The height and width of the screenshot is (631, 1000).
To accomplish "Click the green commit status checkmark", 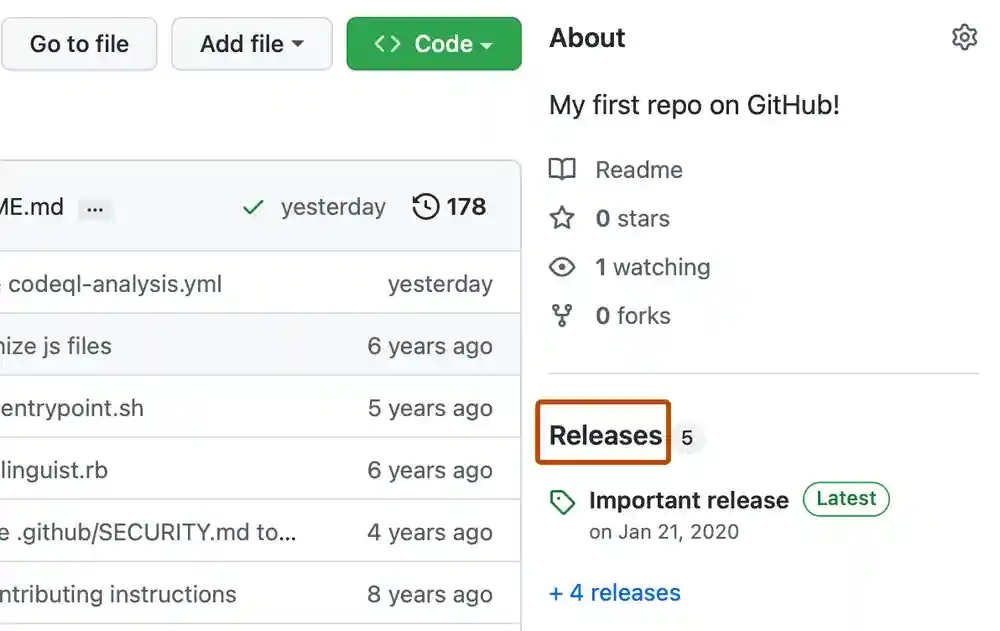I will [253, 207].
